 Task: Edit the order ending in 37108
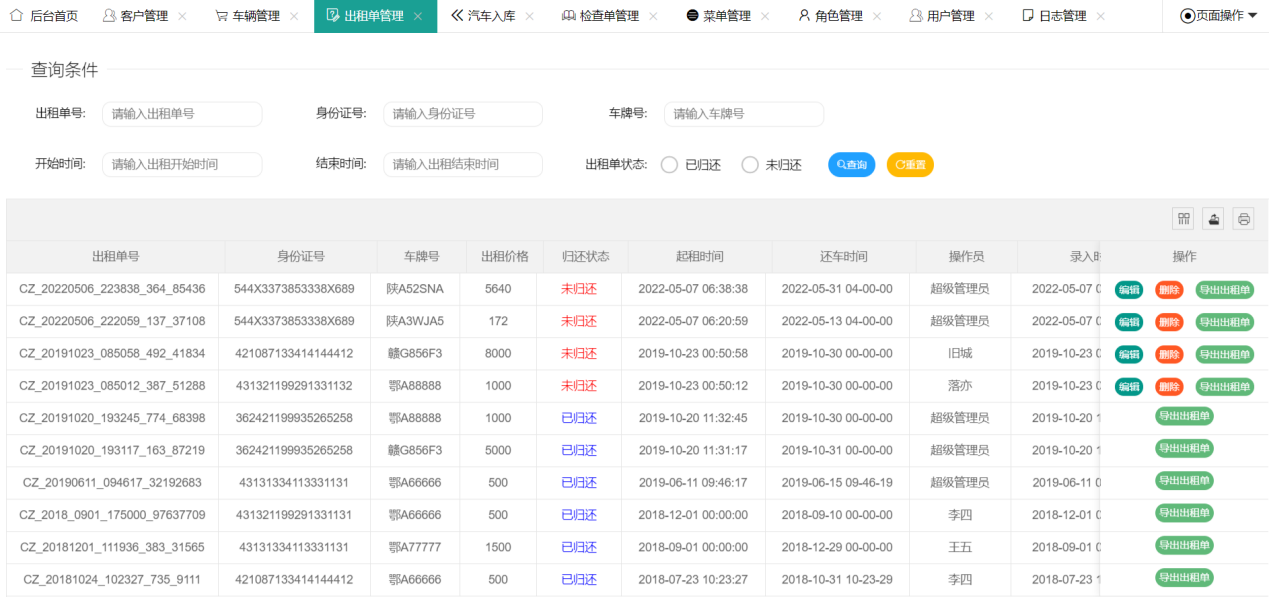coord(1129,322)
